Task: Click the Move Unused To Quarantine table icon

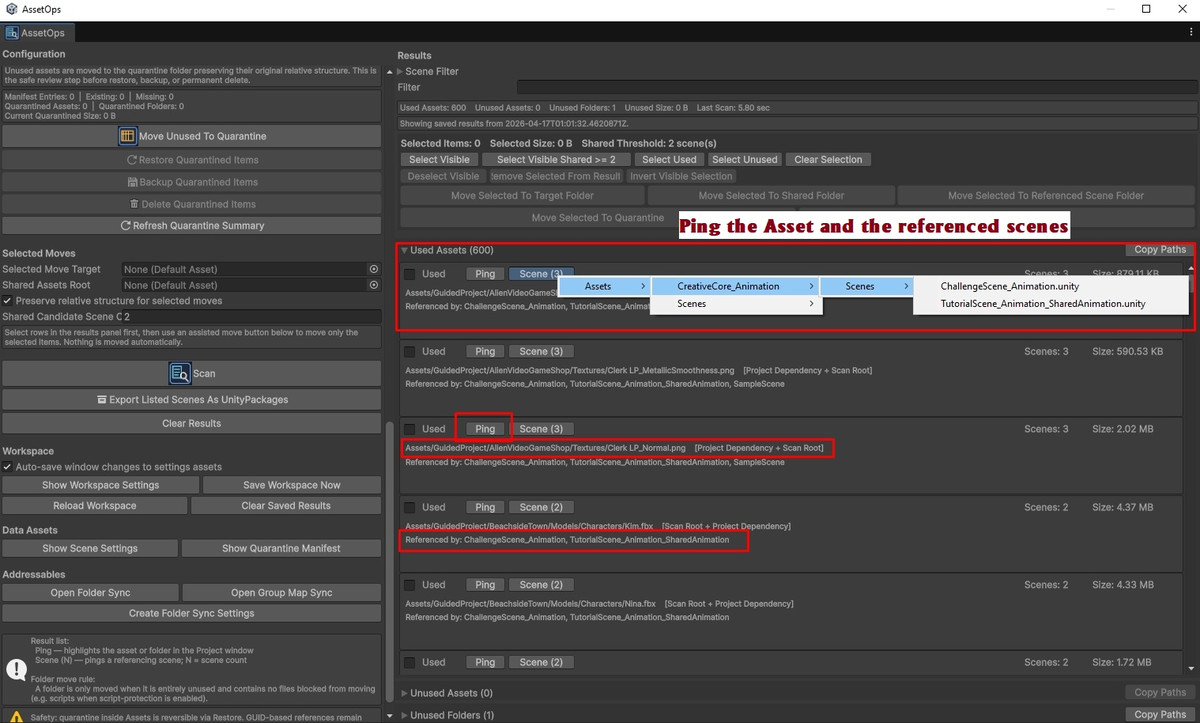Action: (127, 136)
